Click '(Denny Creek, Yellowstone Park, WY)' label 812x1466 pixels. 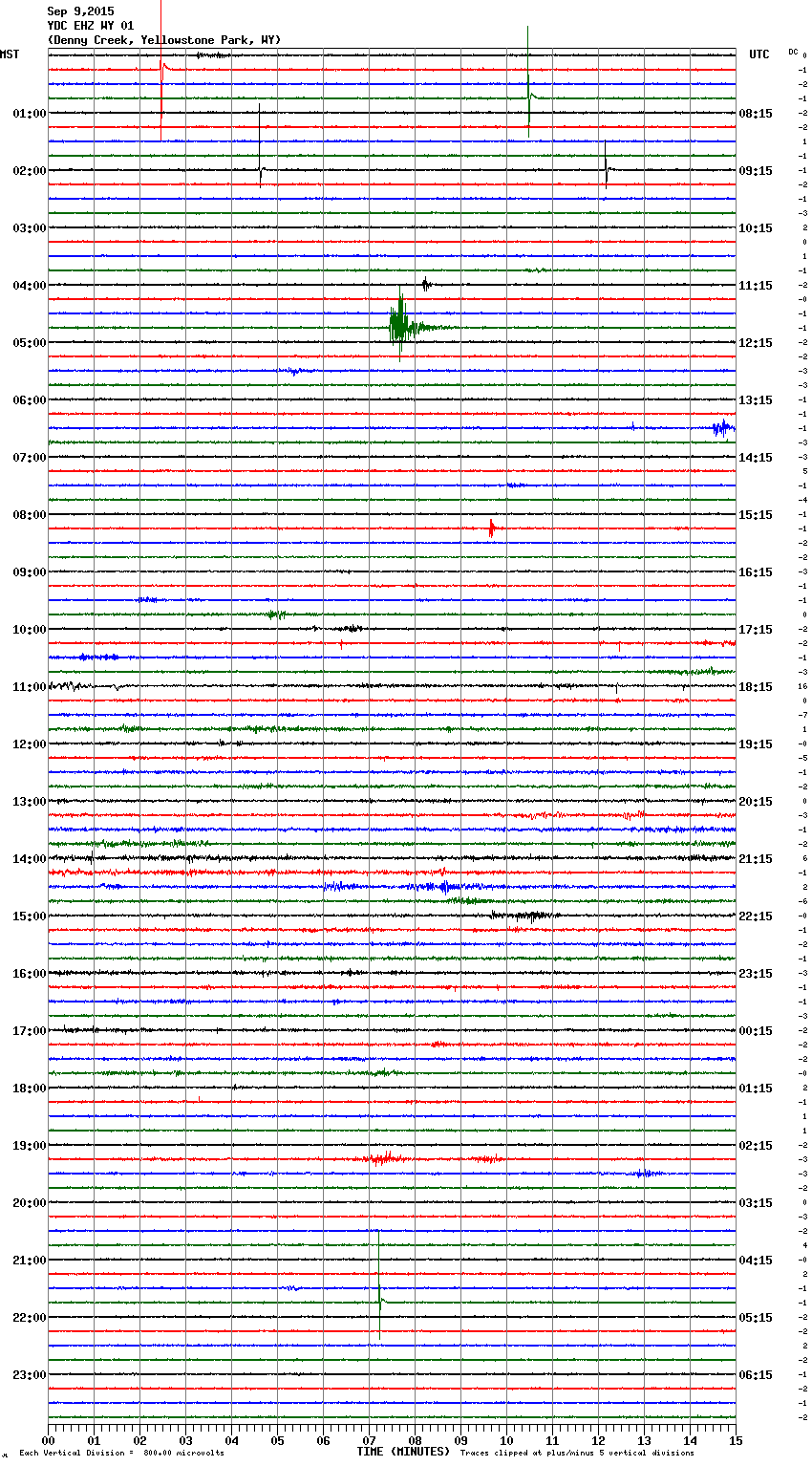click(x=164, y=40)
